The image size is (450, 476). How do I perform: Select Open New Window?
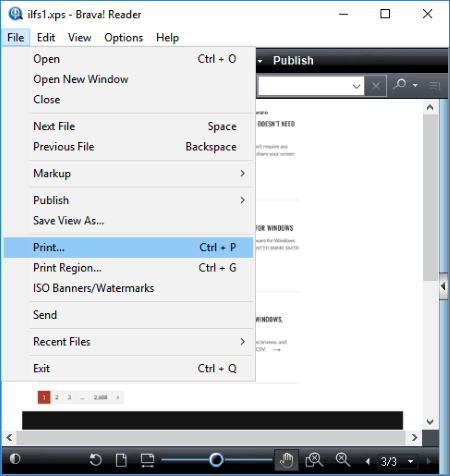click(x=128, y=79)
